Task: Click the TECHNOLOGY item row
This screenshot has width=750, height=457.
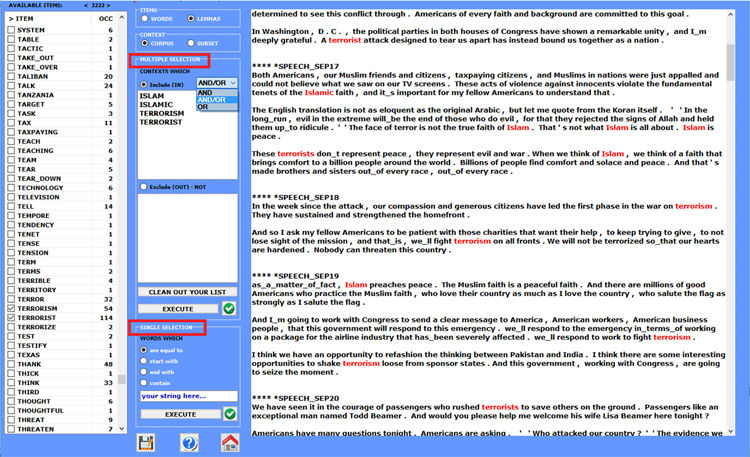Action: tap(60, 188)
